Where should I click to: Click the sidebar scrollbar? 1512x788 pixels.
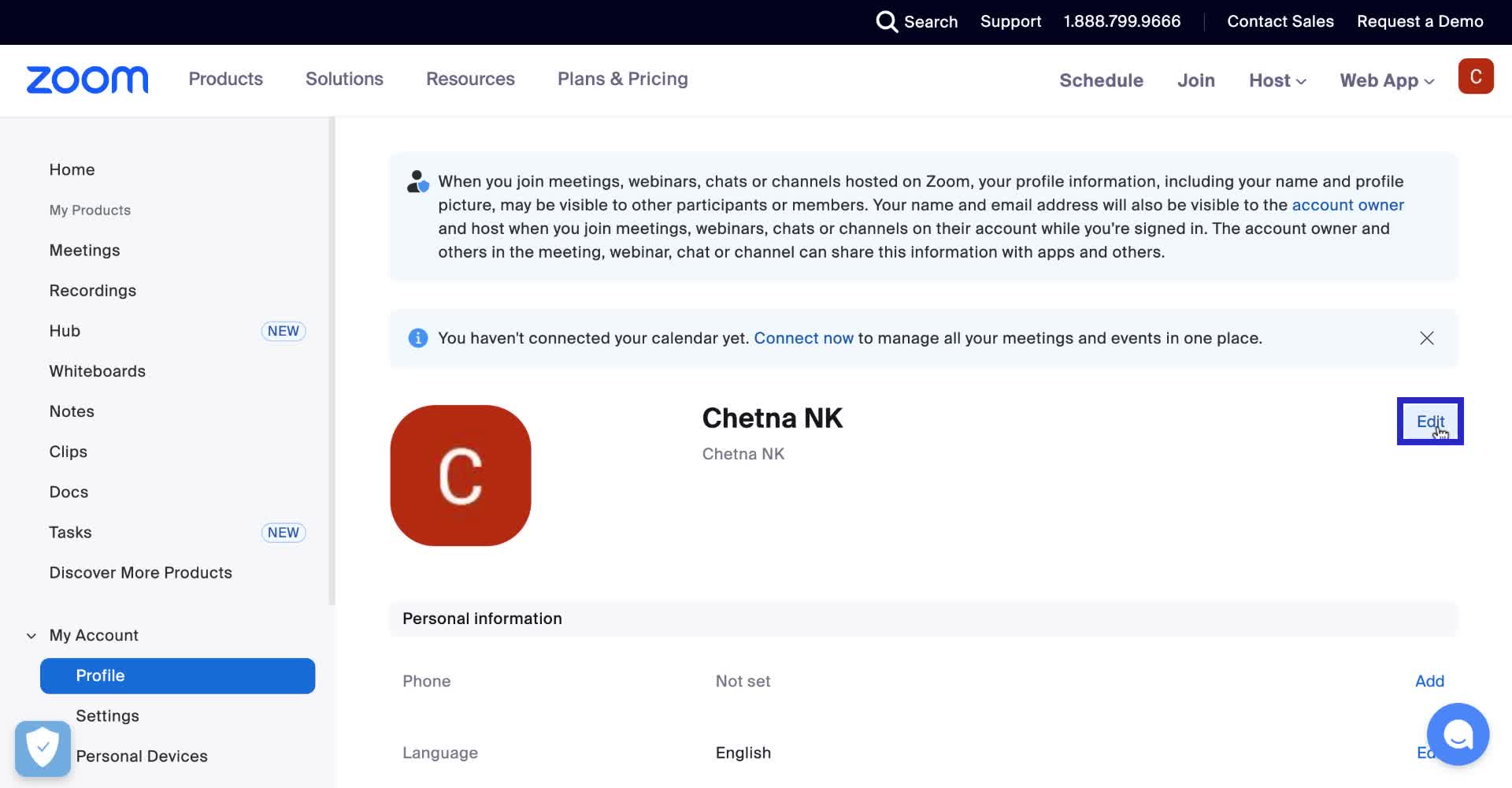tap(332, 361)
